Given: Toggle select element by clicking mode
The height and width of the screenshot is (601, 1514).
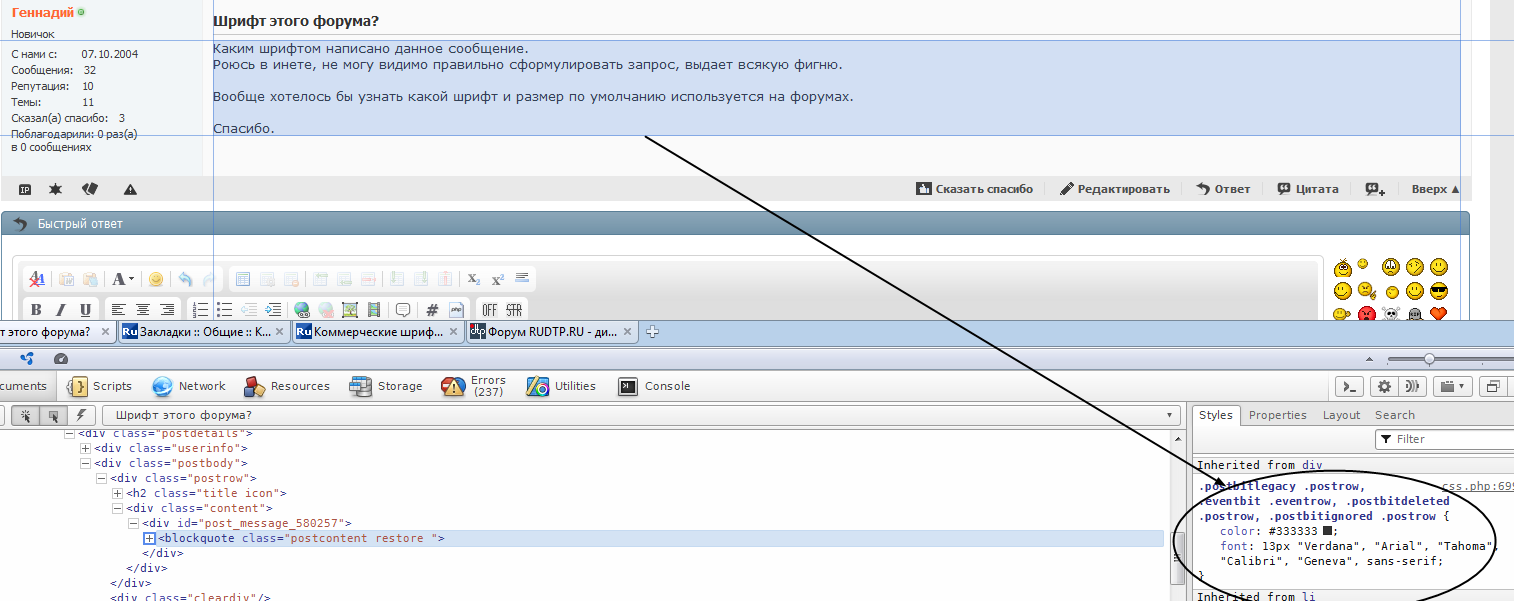Looking at the screenshot, I should point(26,415).
